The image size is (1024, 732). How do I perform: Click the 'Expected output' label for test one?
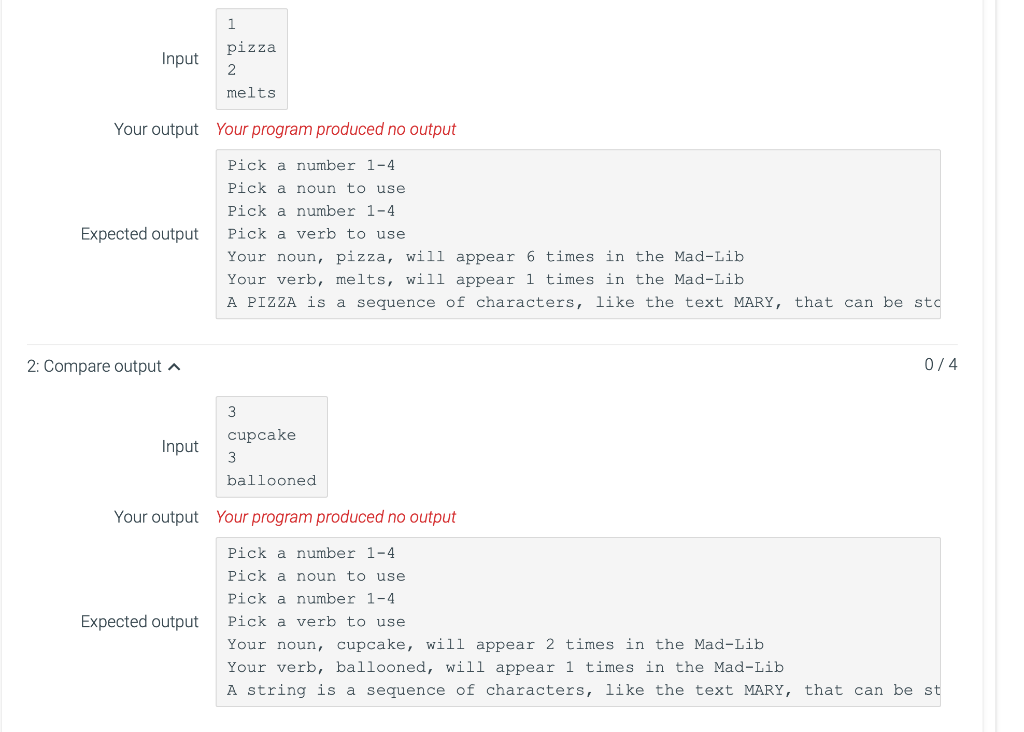[x=140, y=233]
